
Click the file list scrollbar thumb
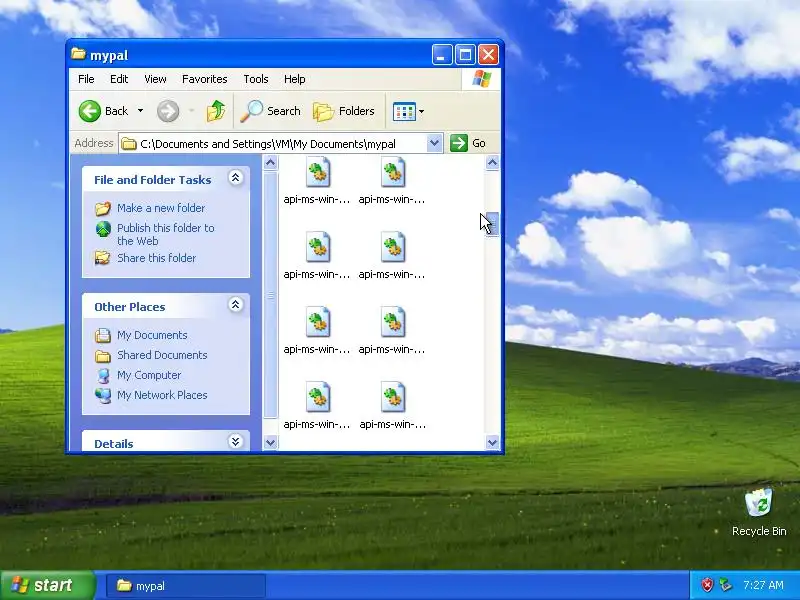[492, 224]
